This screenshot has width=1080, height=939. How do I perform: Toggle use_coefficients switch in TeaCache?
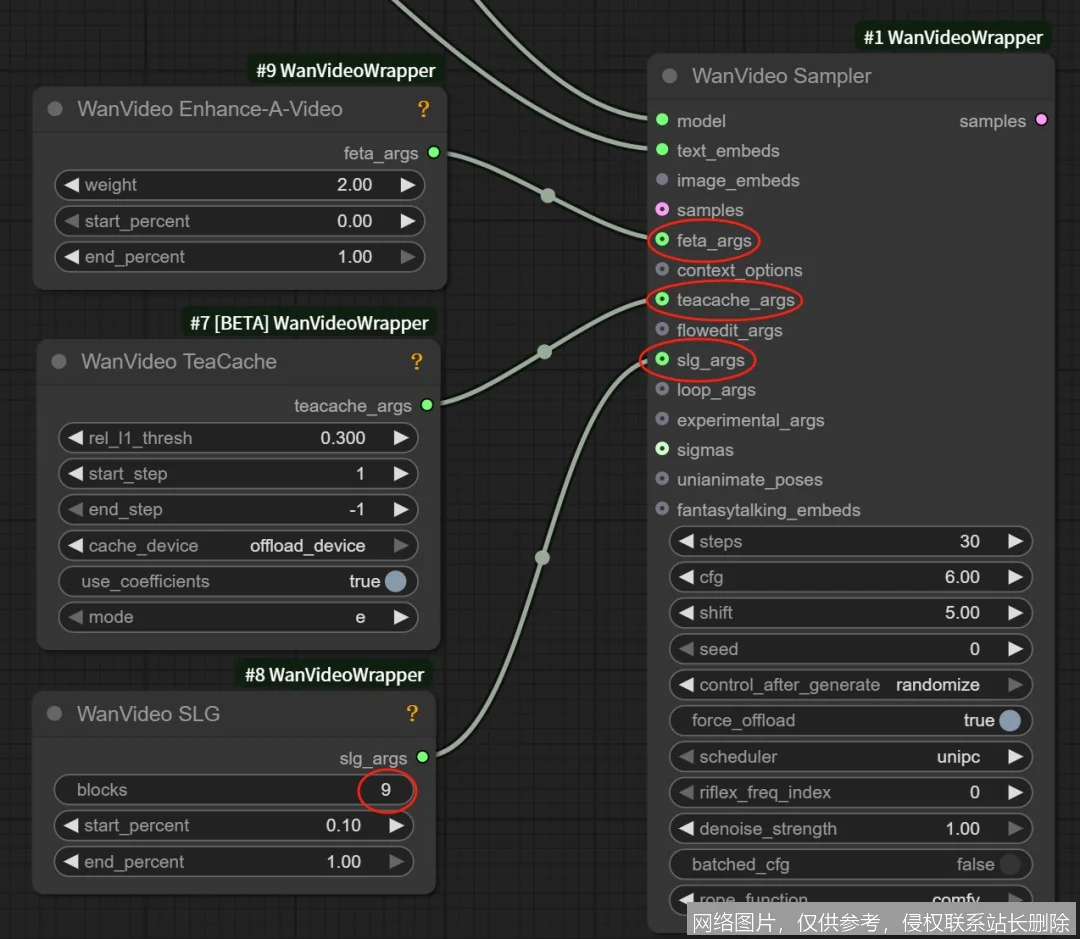tap(395, 582)
